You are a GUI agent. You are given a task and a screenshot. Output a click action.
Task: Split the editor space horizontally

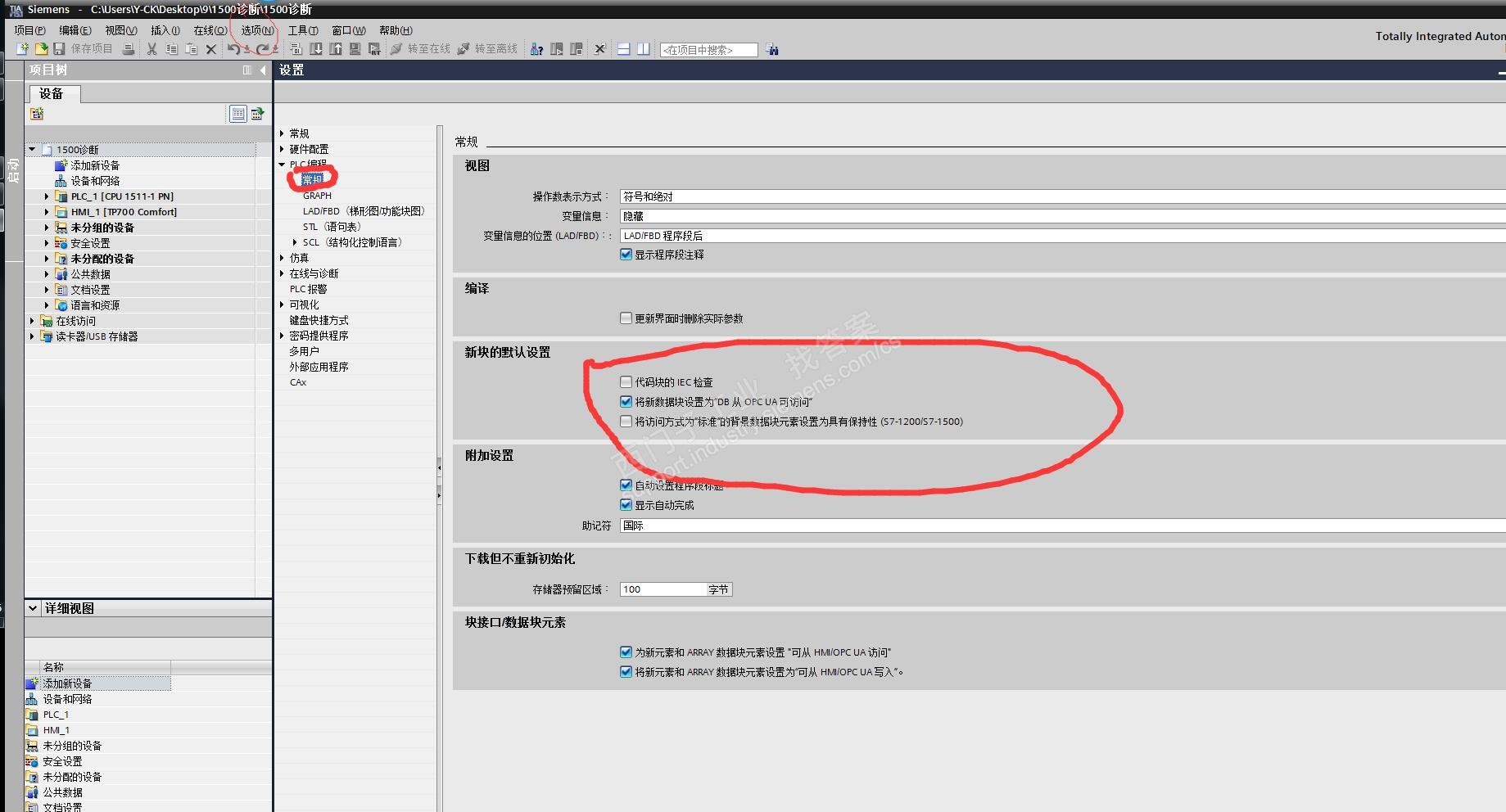coord(624,49)
